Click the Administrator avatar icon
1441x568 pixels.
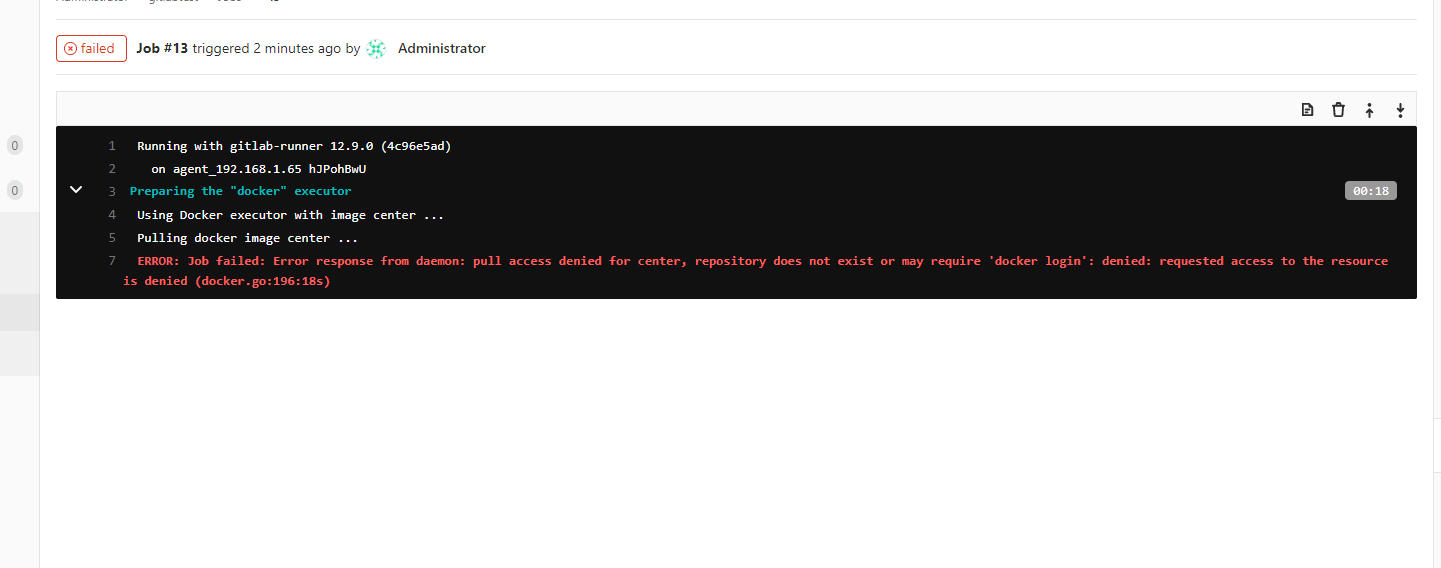pyautogui.click(x=376, y=48)
